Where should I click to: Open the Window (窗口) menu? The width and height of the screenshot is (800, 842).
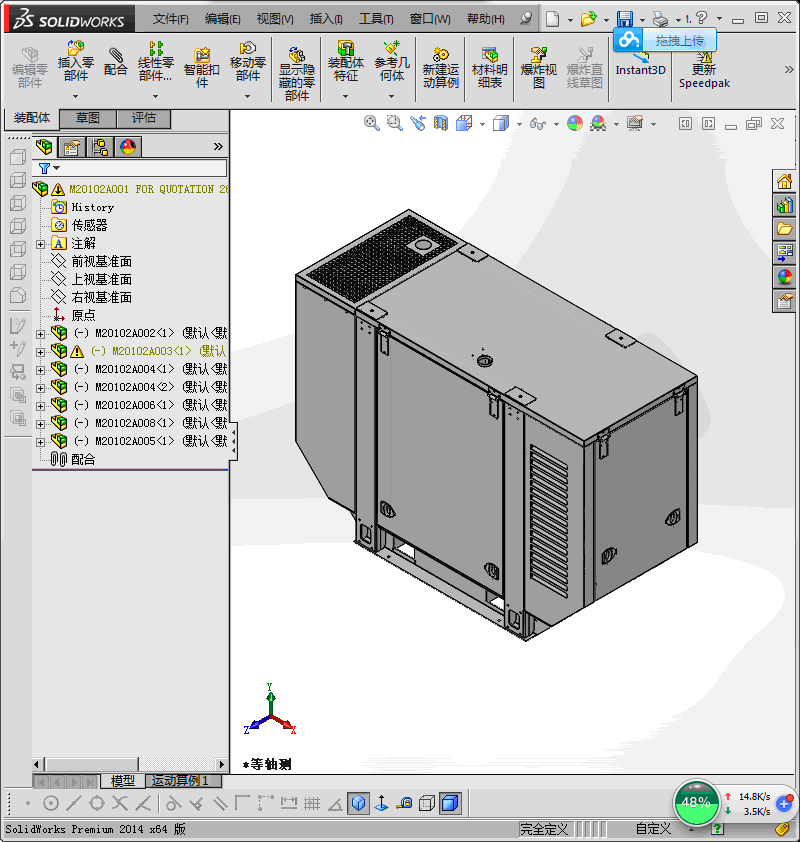pos(430,19)
